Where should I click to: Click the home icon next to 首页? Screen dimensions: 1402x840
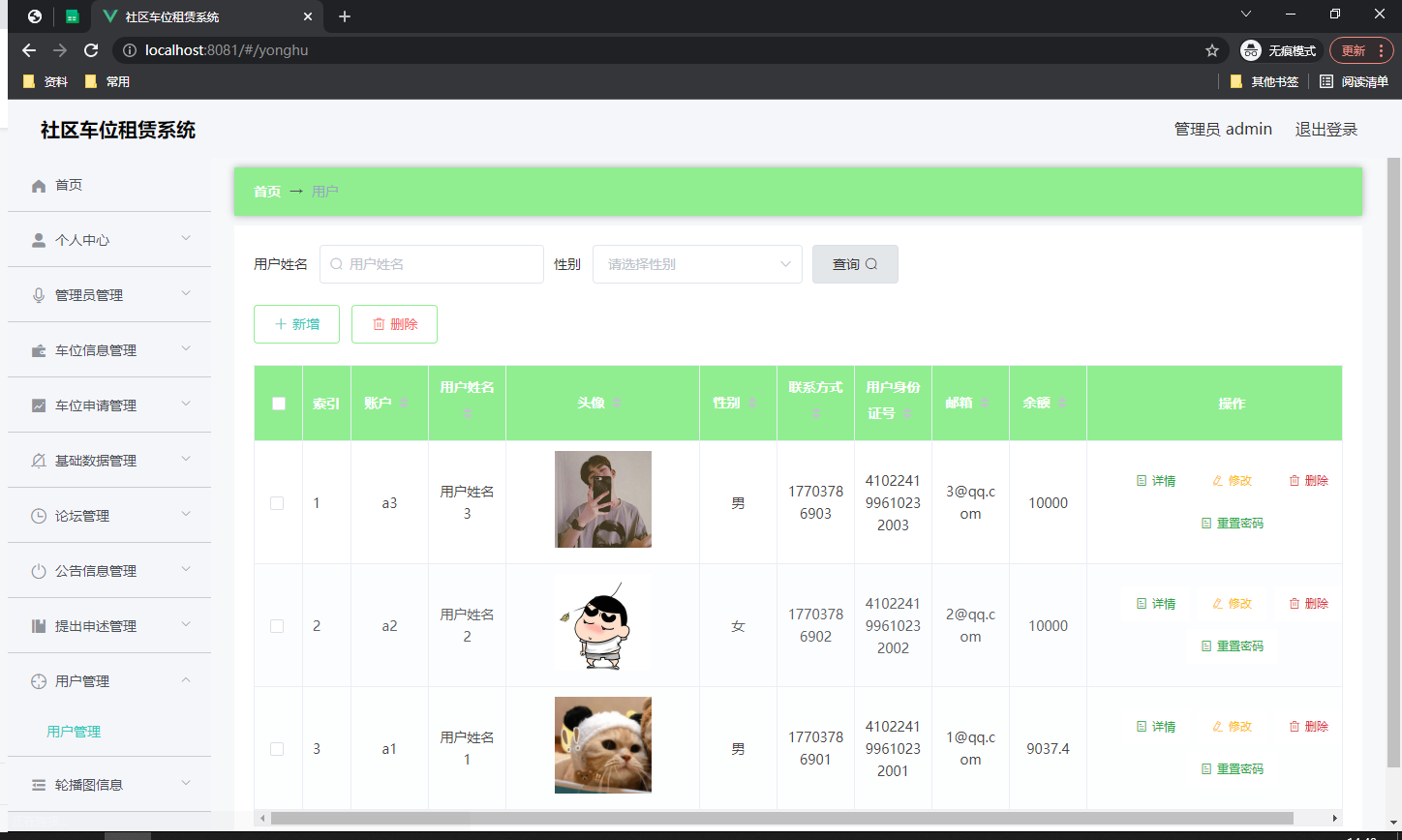[x=38, y=184]
